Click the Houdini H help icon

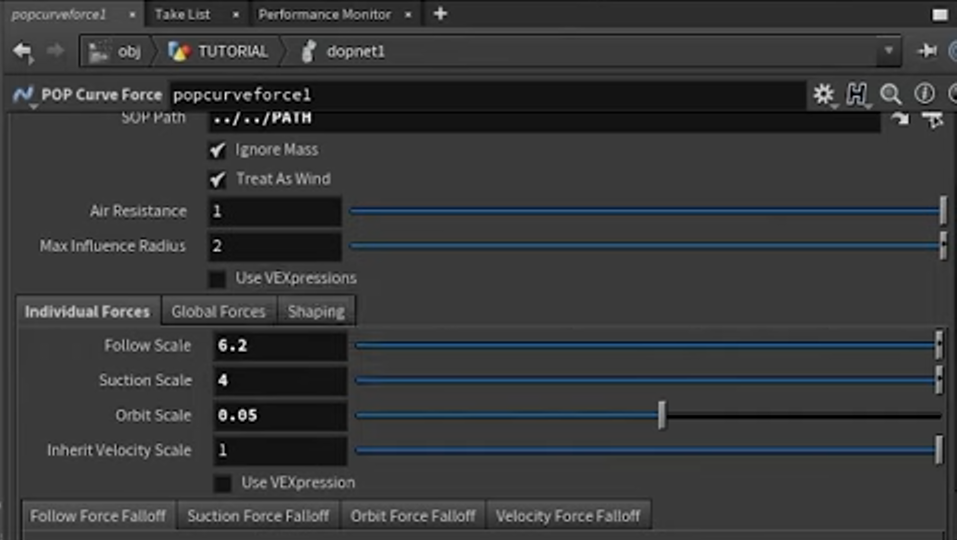(x=857, y=94)
